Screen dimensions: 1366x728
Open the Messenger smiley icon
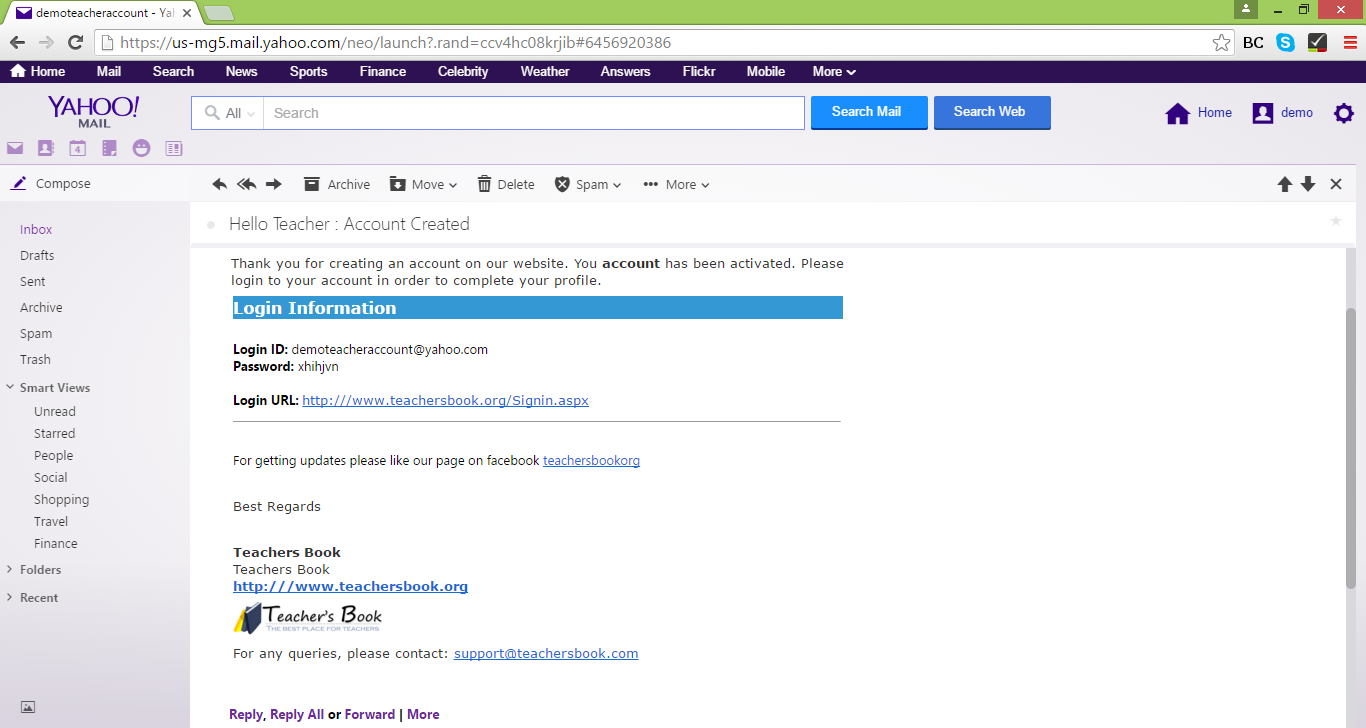pyautogui.click(x=141, y=148)
